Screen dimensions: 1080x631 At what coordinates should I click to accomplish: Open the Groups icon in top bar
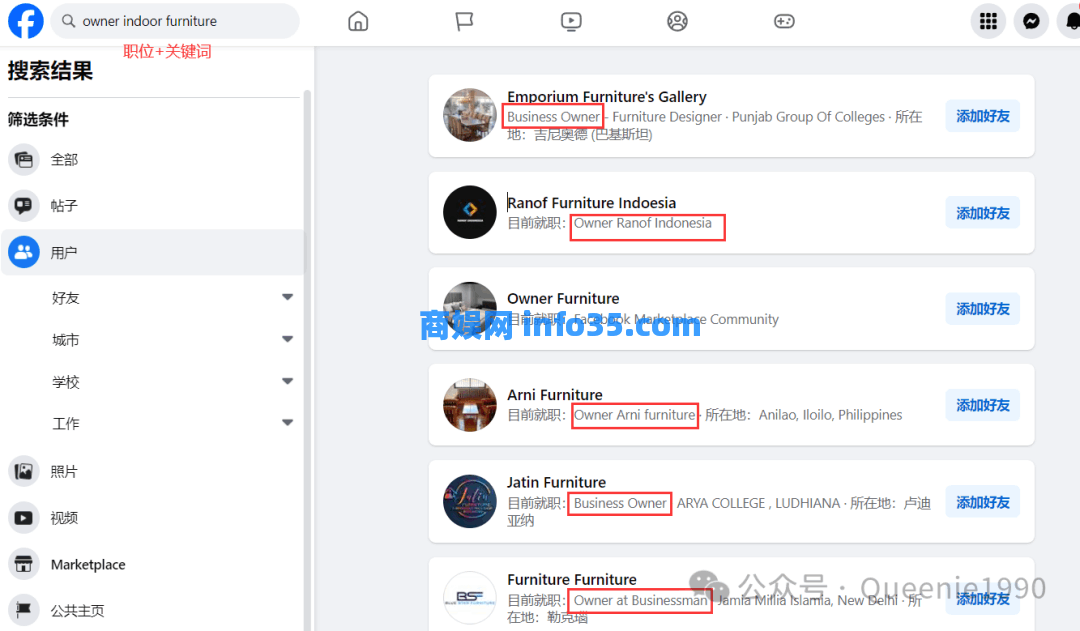coord(677,21)
